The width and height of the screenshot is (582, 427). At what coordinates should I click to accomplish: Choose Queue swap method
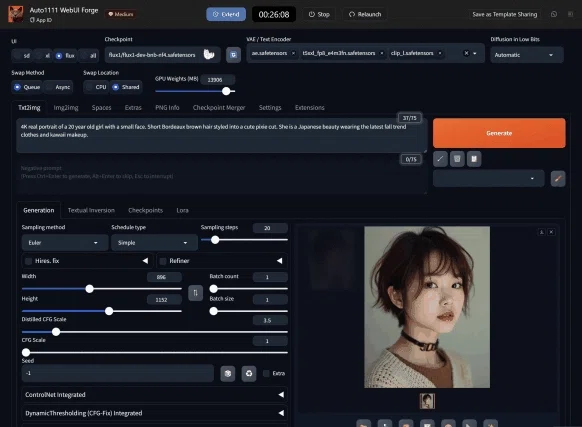tap(27, 87)
